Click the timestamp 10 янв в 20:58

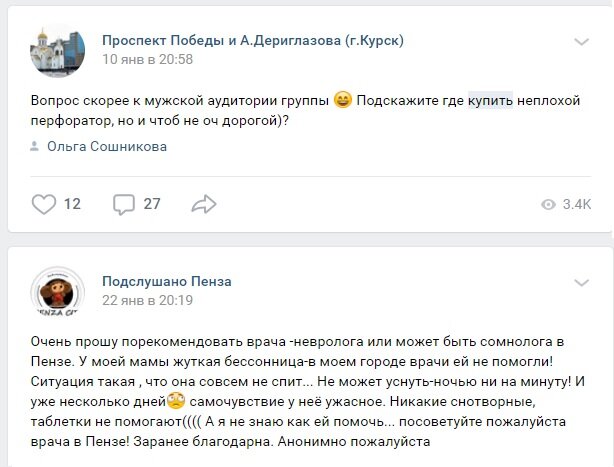(148, 59)
